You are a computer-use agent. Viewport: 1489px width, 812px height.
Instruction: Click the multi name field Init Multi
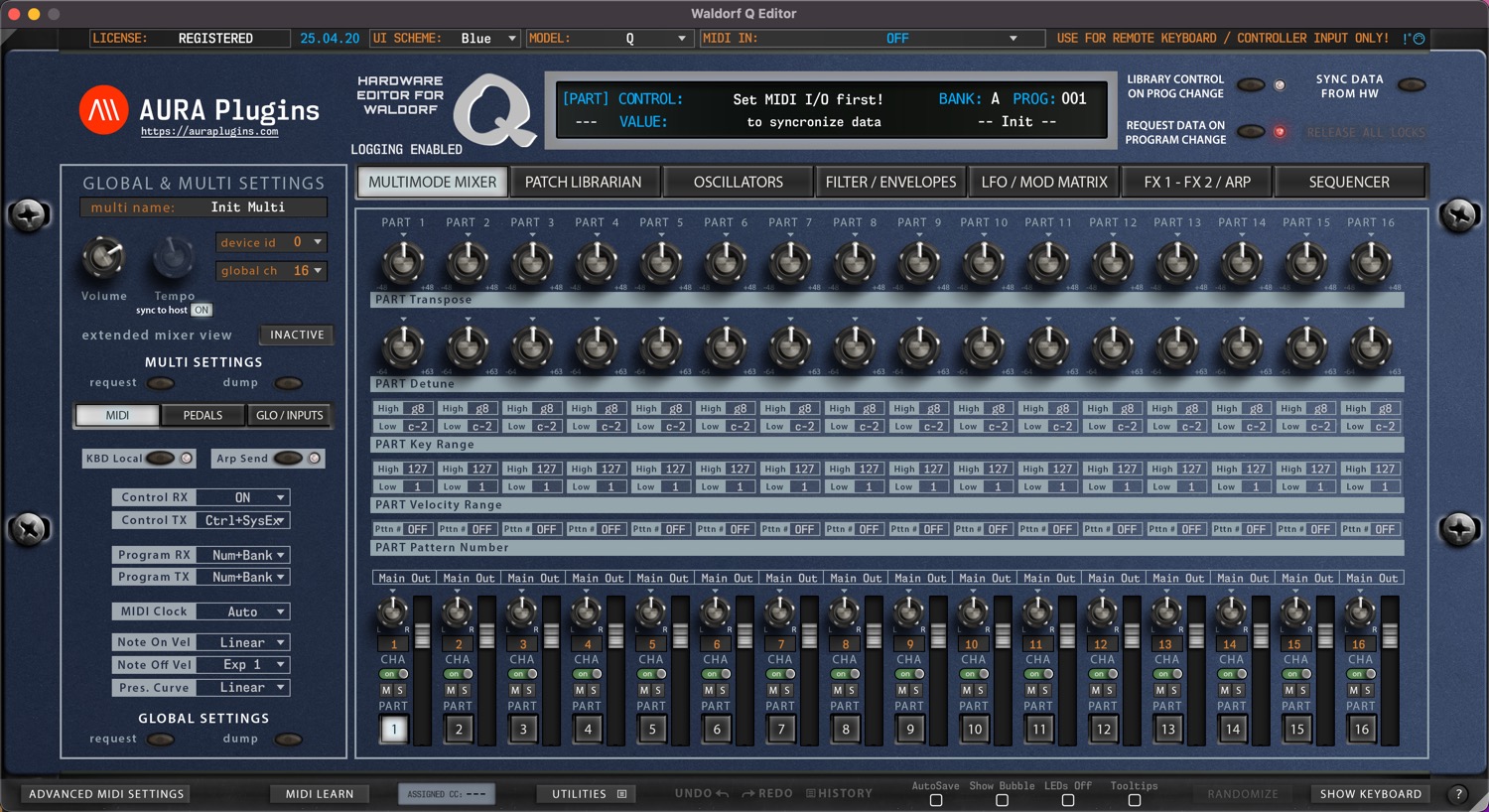203,207
